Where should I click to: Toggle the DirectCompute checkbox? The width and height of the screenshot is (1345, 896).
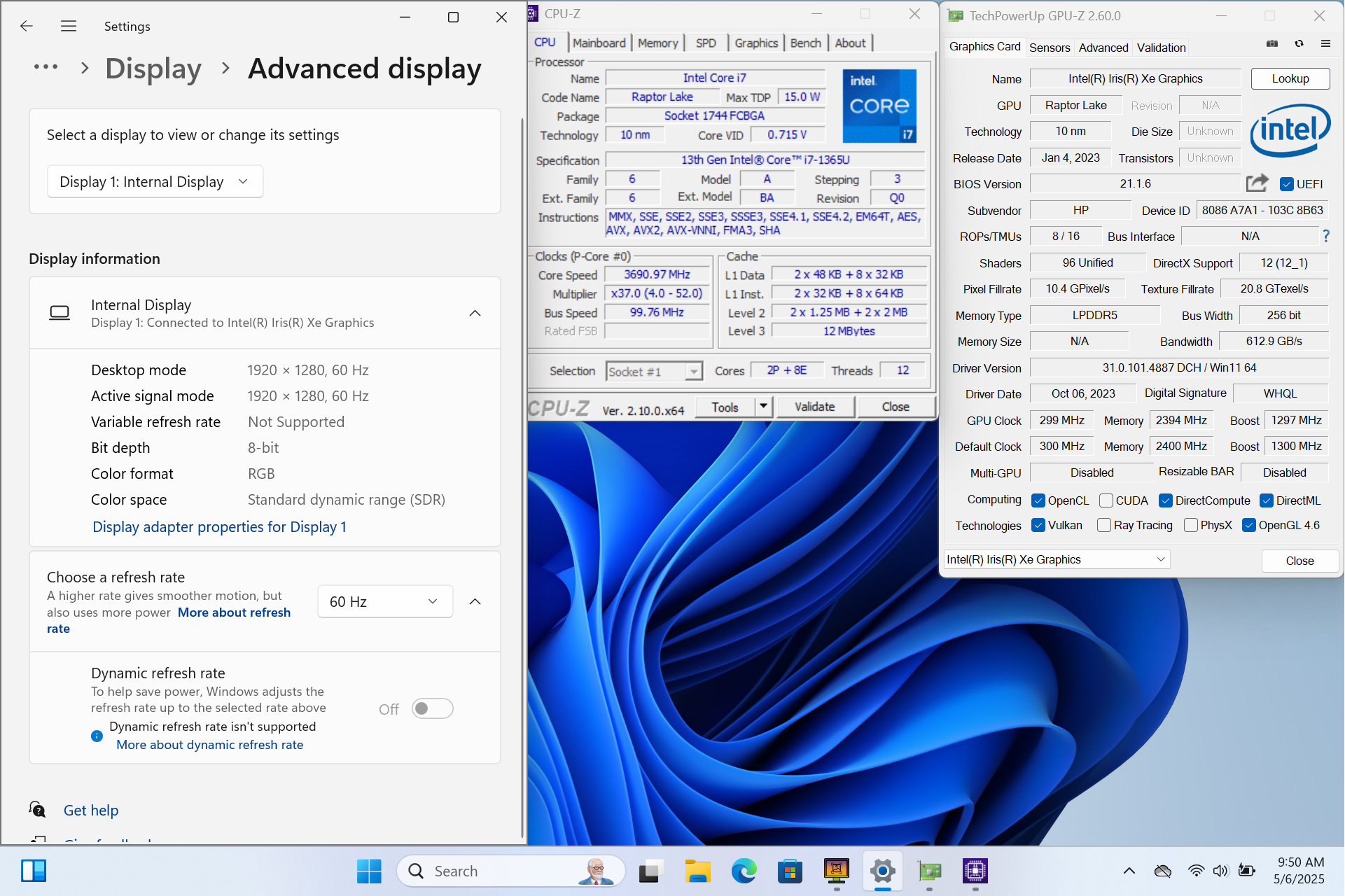click(x=1166, y=500)
